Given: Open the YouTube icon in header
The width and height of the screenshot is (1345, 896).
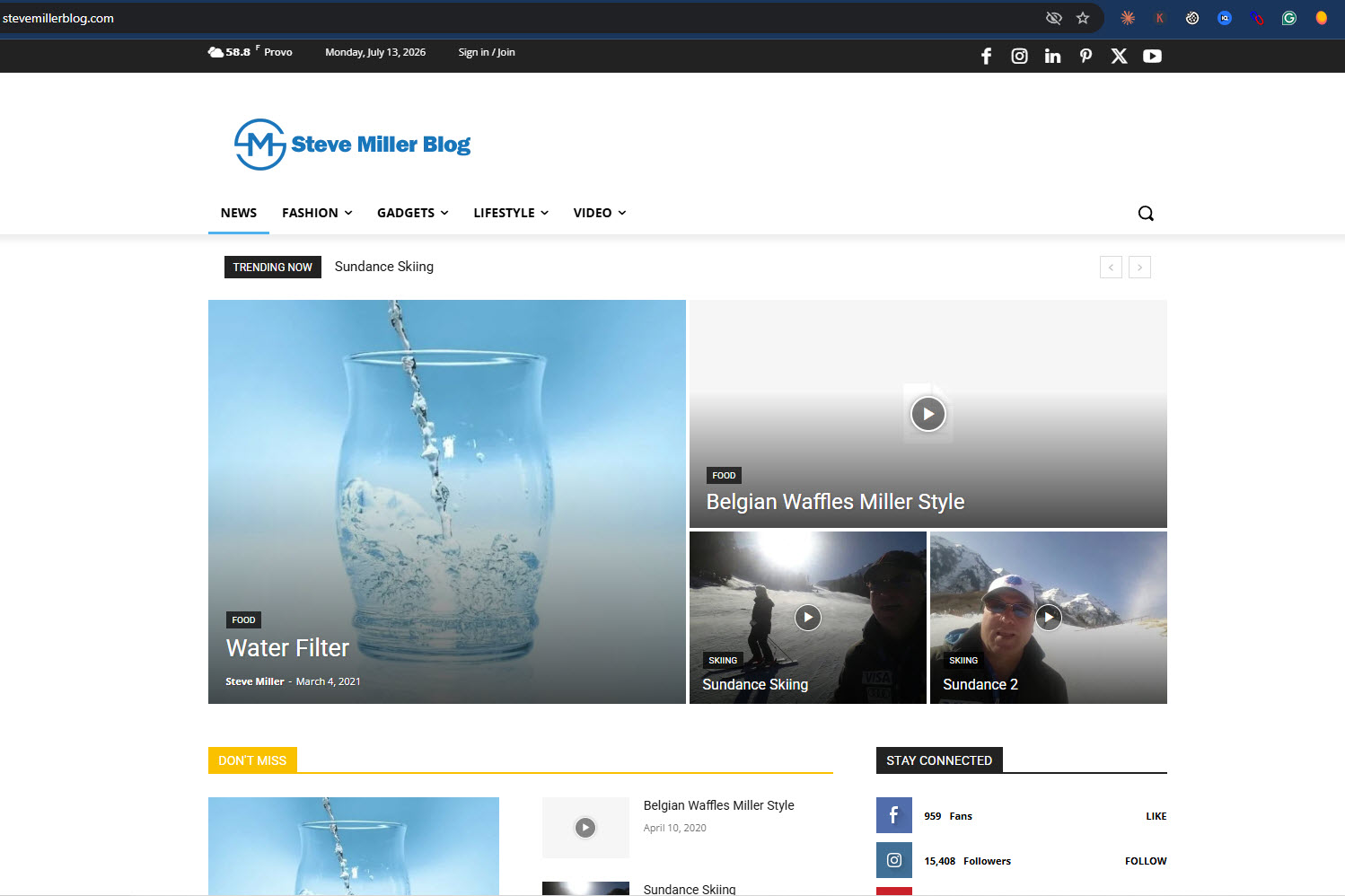Looking at the screenshot, I should [x=1152, y=56].
